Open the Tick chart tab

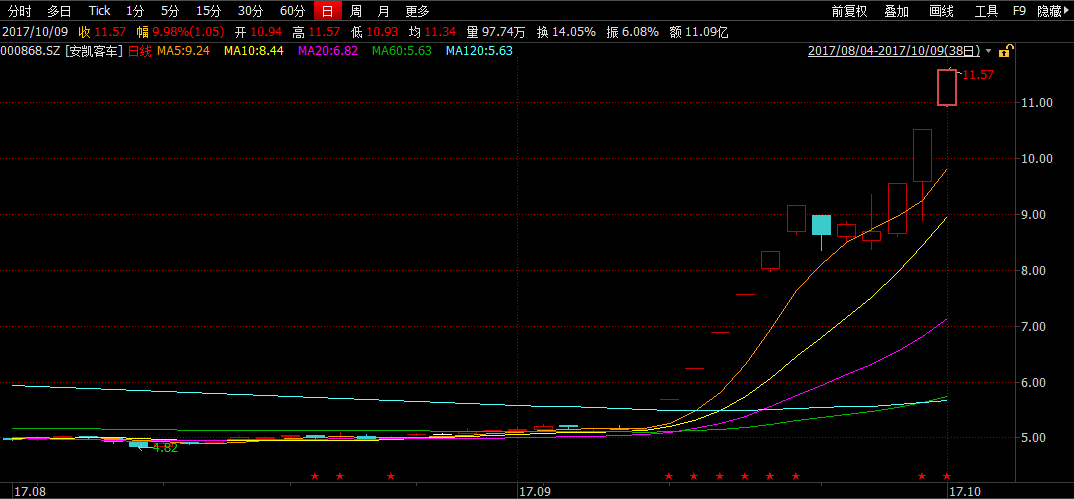(99, 11)
